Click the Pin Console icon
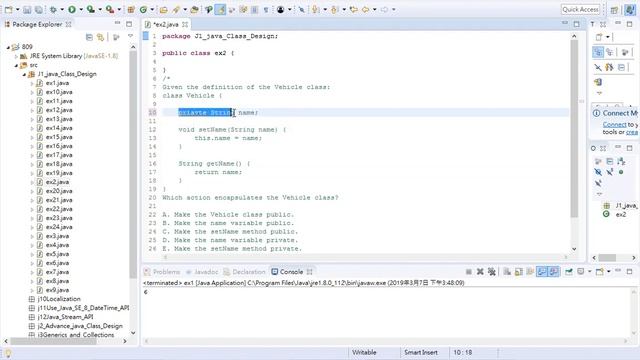The height and width of the screenshot is (360, 640). click(x=569, y=271)
